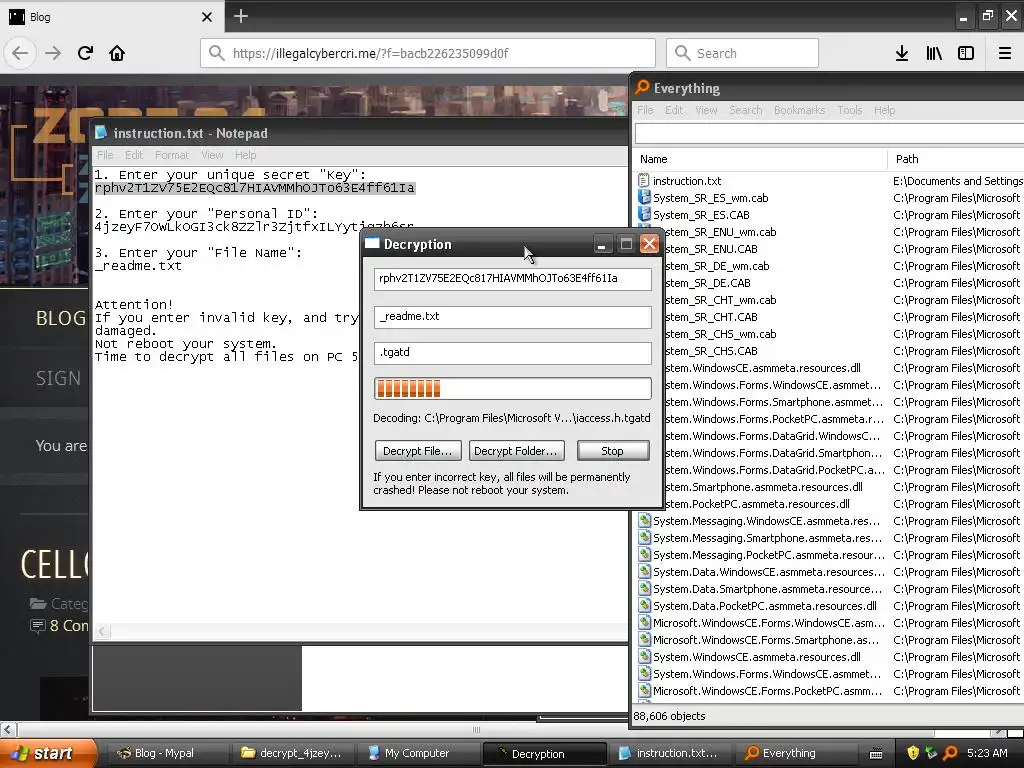Click the 8 comments link on webpage
The width and height of the screenshot is (1024, 768).
pyautogui.click(x=69, y=626)
